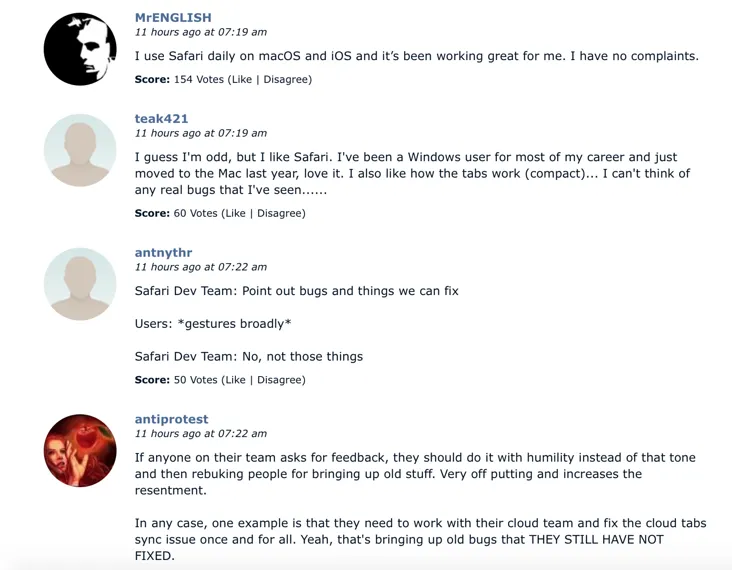Viewport: 732px width, 570px height.
Task: Click the 154 Votes score text
Action: 198,79
